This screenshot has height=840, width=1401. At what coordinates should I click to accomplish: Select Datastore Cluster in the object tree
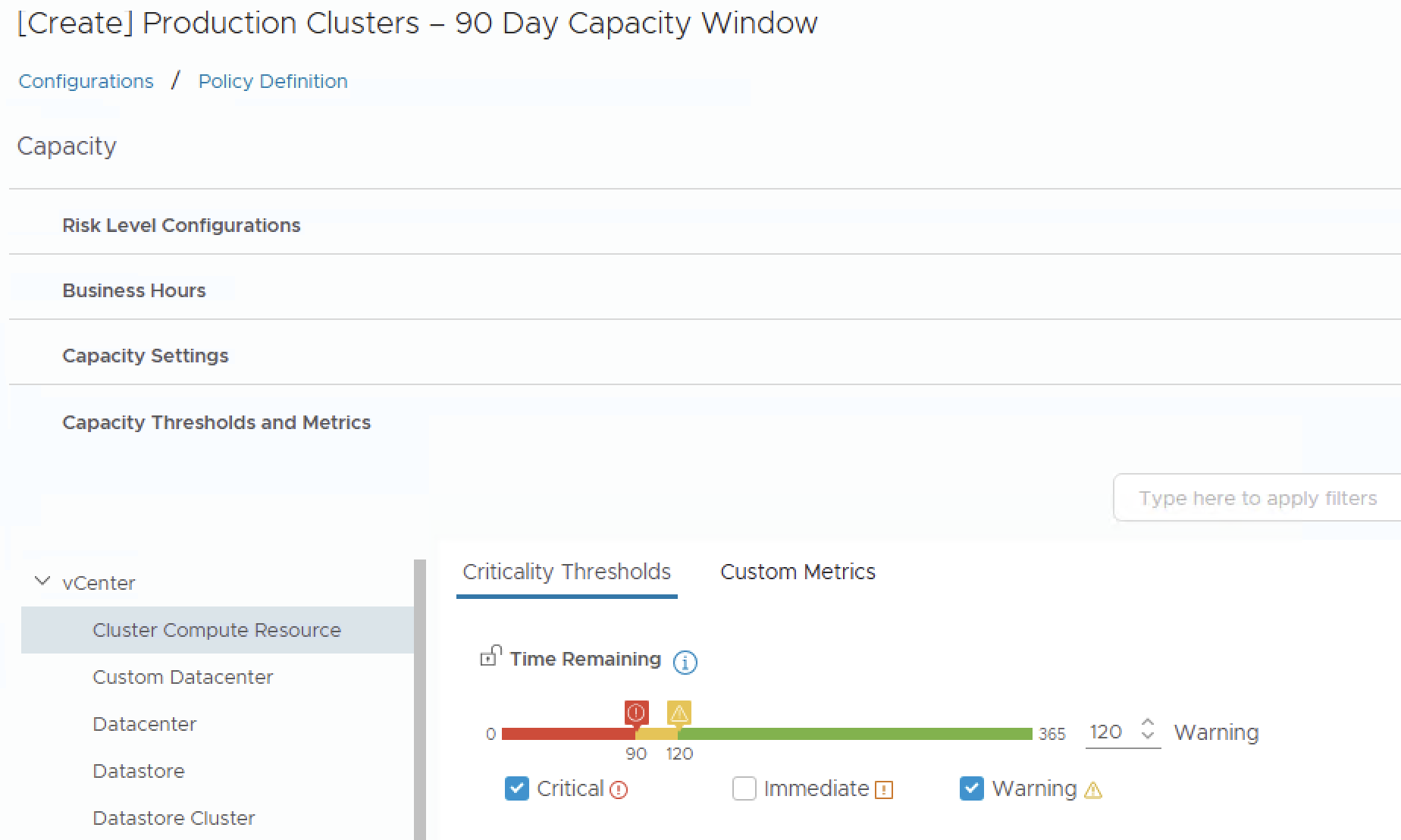point(174,818)
